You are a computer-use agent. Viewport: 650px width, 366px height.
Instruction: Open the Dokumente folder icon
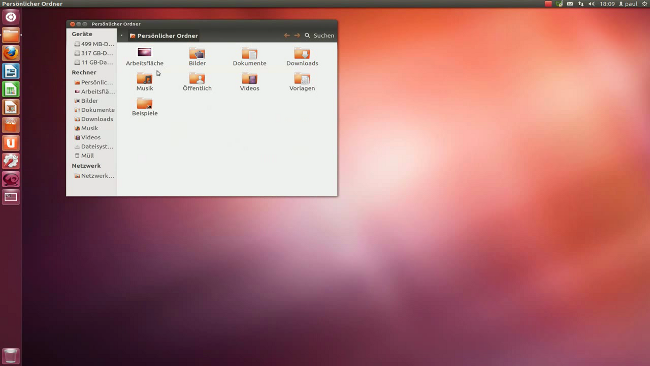[249, 56]
